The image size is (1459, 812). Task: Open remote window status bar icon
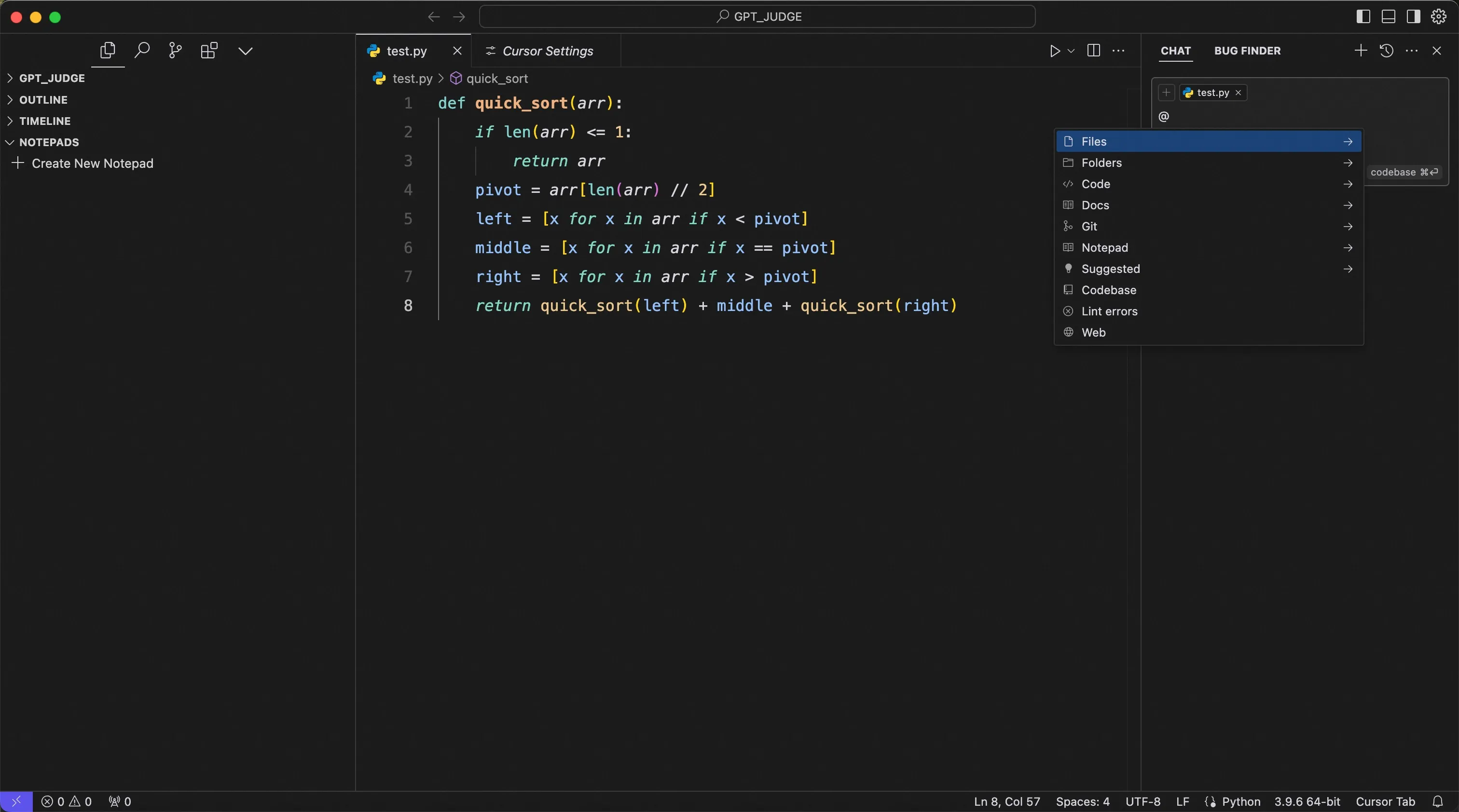coord(16,801)
